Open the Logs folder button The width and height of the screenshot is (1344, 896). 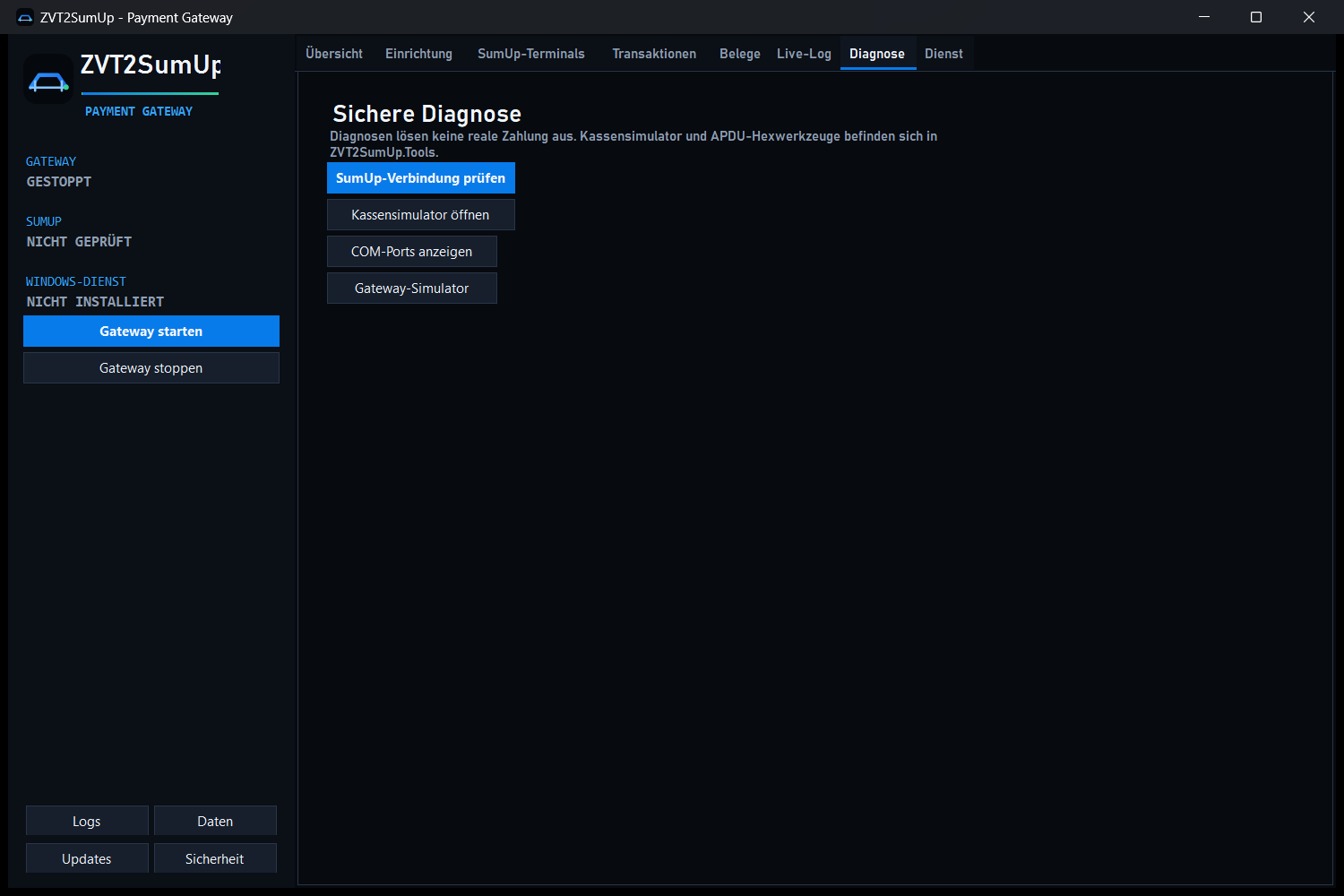pos(87,821)
